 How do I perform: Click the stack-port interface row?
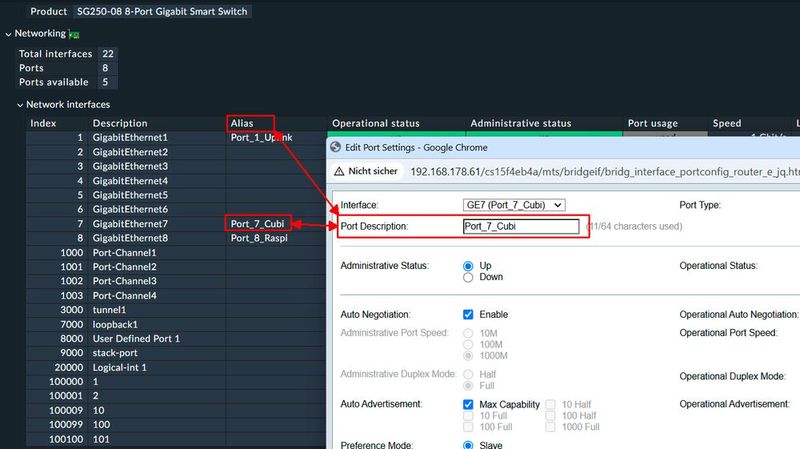176,353
